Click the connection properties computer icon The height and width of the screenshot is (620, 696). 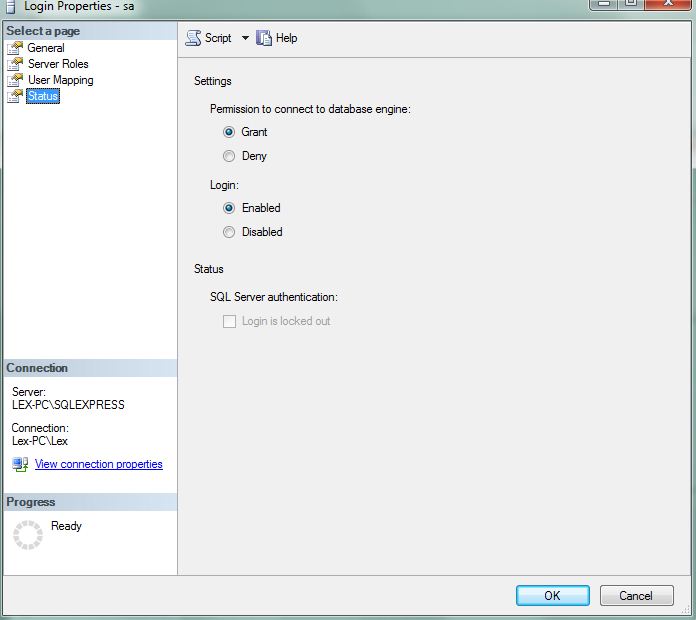[x=20, y=464]
